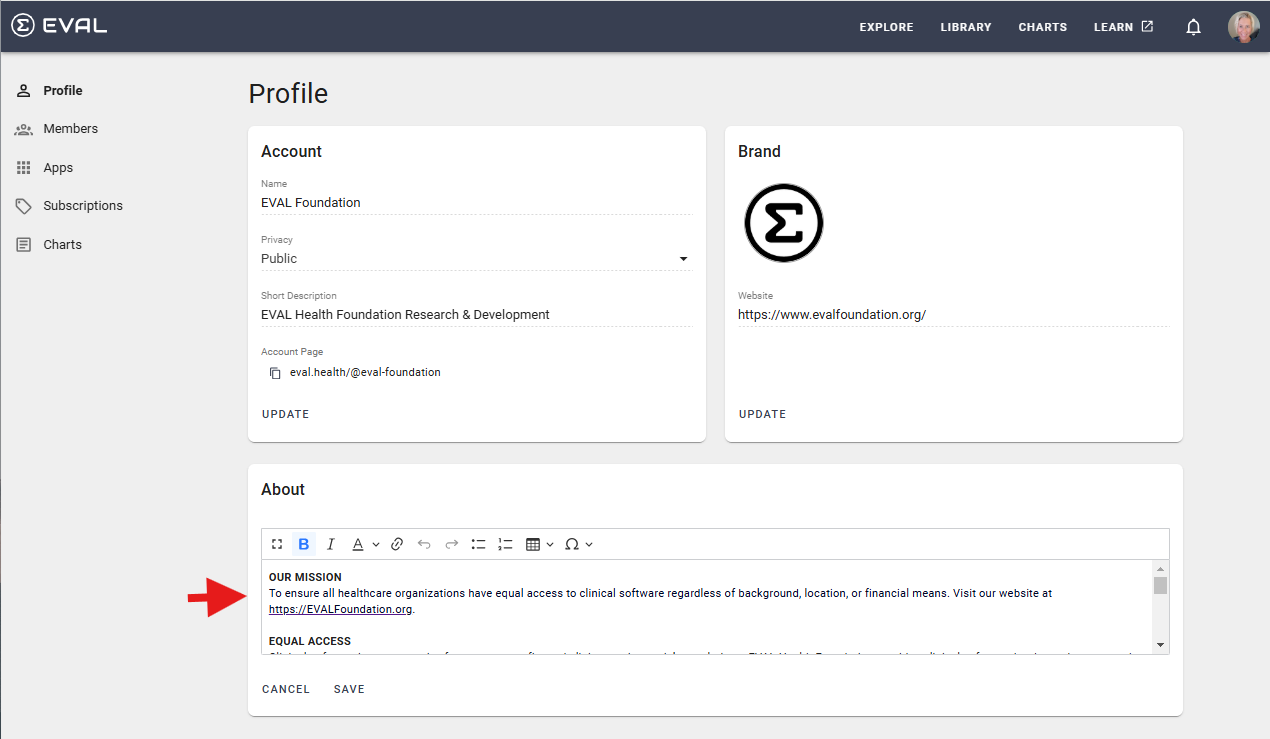Redo the edit in the editor
This screenshot has width=1270, height=739.
click(451, 544)
